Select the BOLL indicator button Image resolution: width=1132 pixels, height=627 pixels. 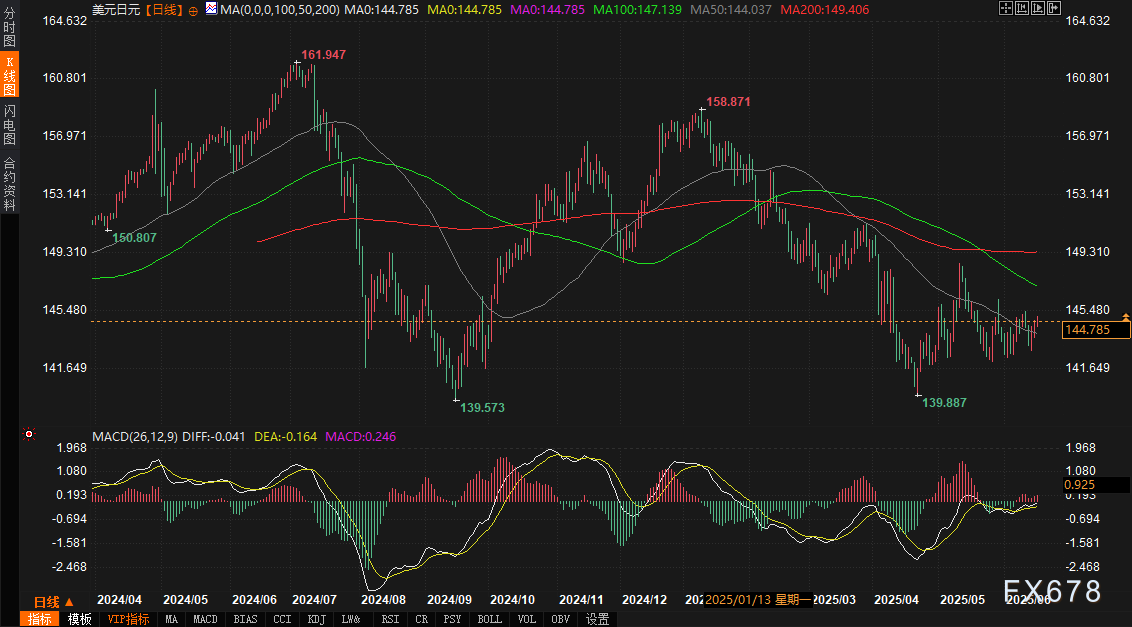pyautogui.click(x=489, y=619)
